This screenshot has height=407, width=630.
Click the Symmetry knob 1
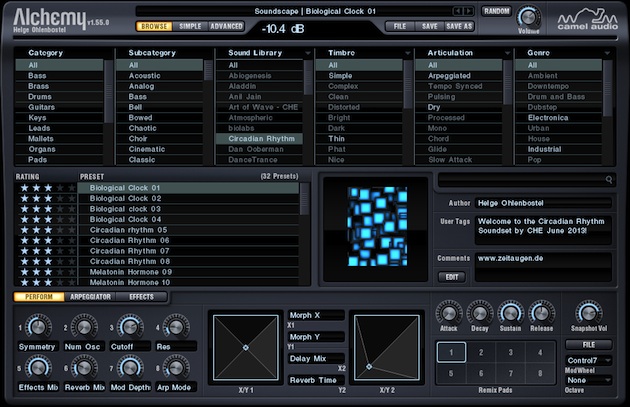coord(38,327)
